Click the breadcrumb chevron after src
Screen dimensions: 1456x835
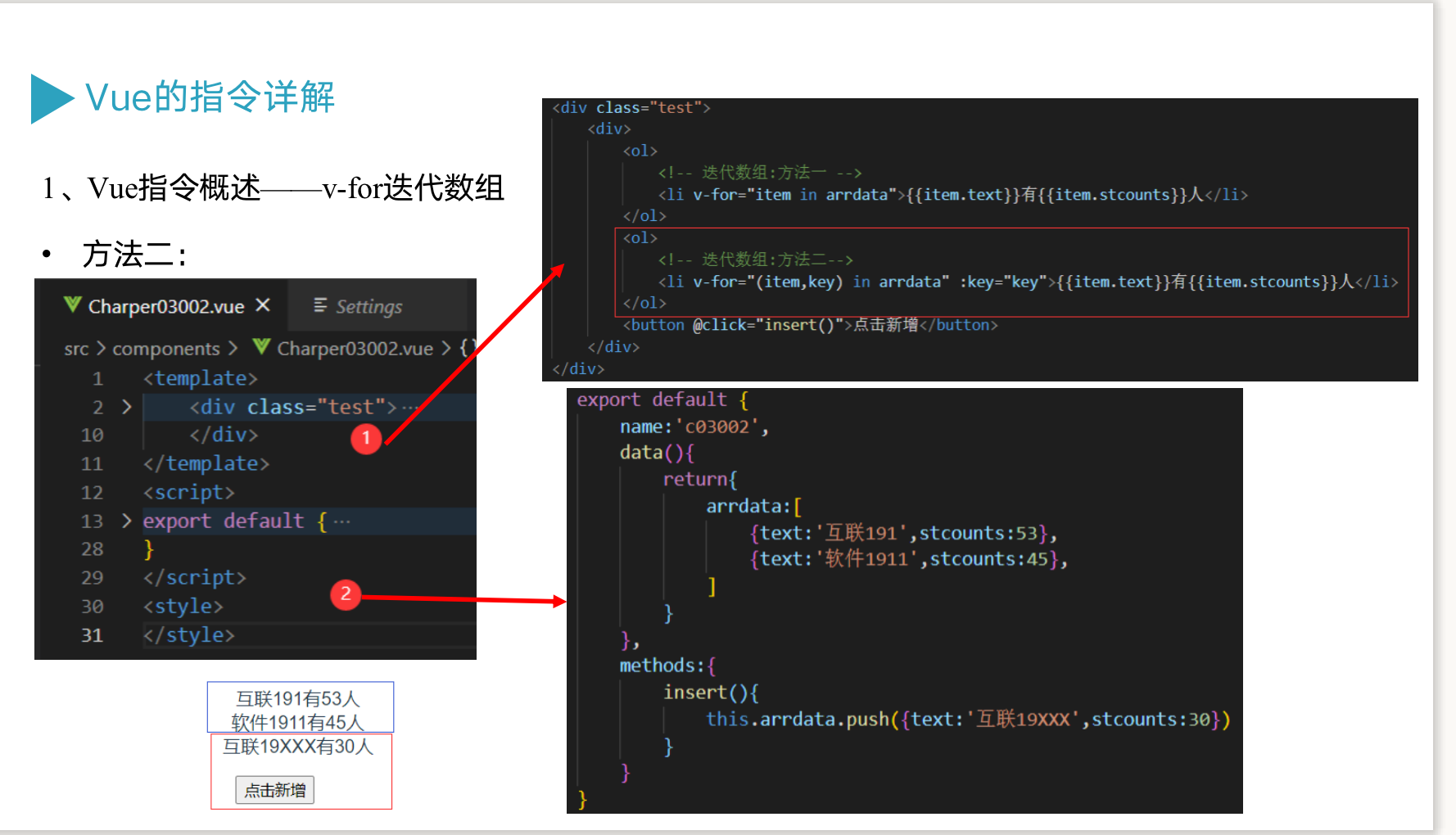coord(101,348)
